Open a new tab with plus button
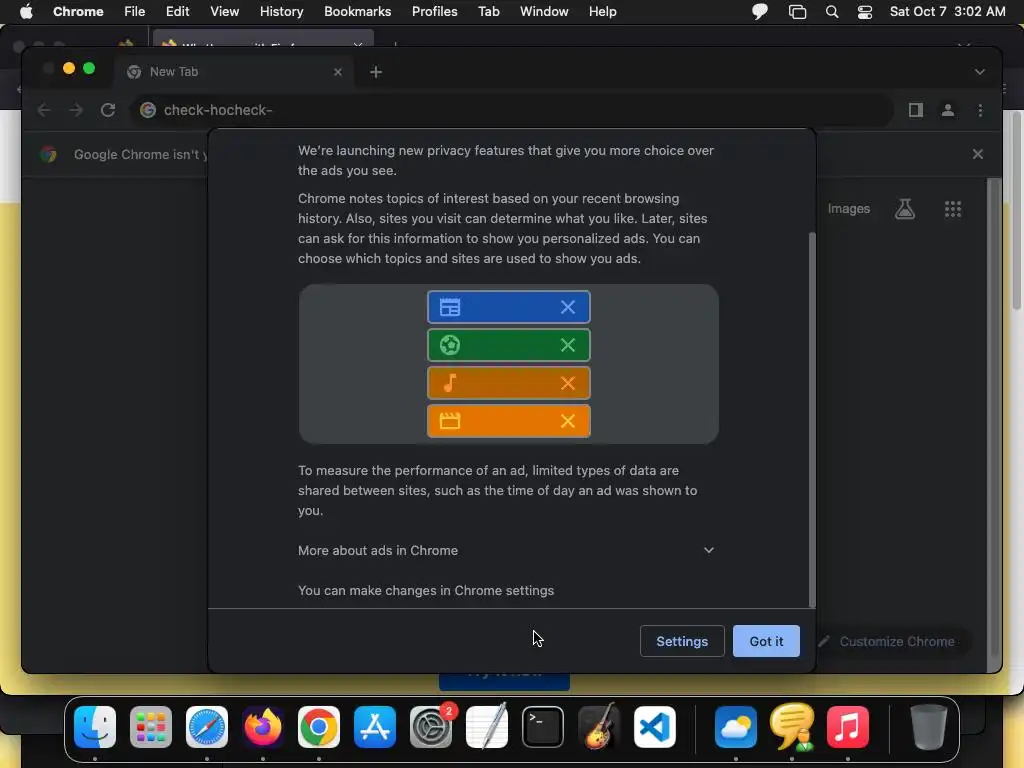The image size is (1024, 768). [376, 72]
